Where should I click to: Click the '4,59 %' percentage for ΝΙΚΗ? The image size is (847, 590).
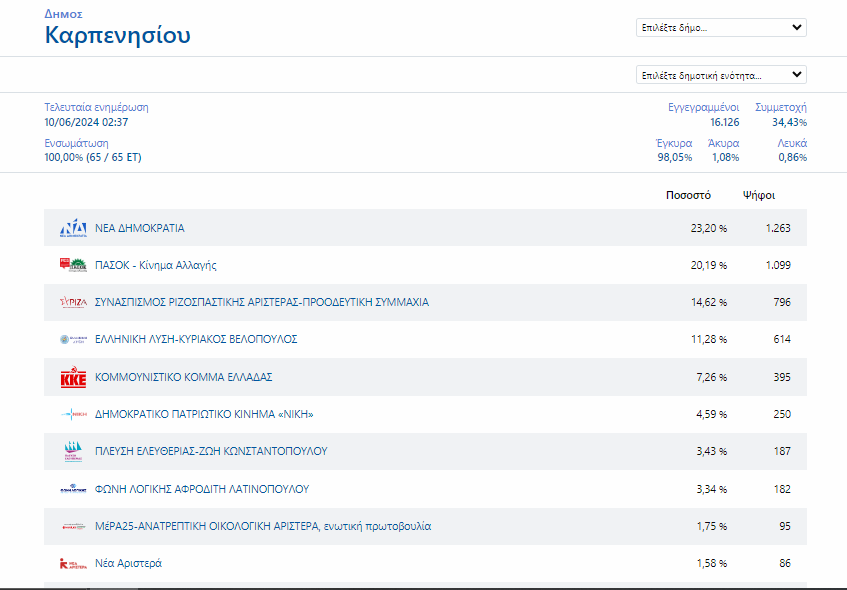pos(711,414)
